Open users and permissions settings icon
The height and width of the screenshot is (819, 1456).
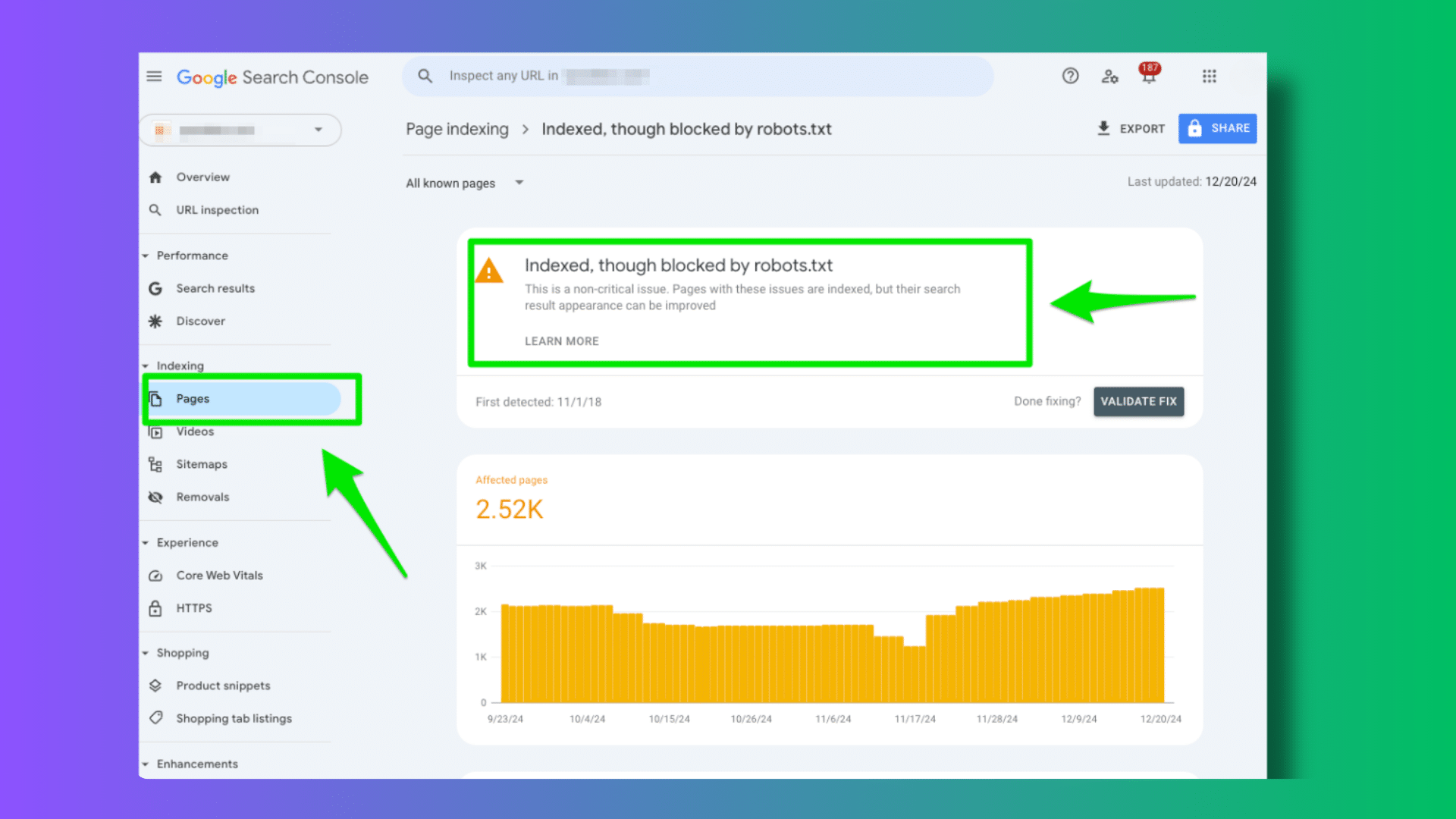pyautogui.click(x=1109, y=76)
